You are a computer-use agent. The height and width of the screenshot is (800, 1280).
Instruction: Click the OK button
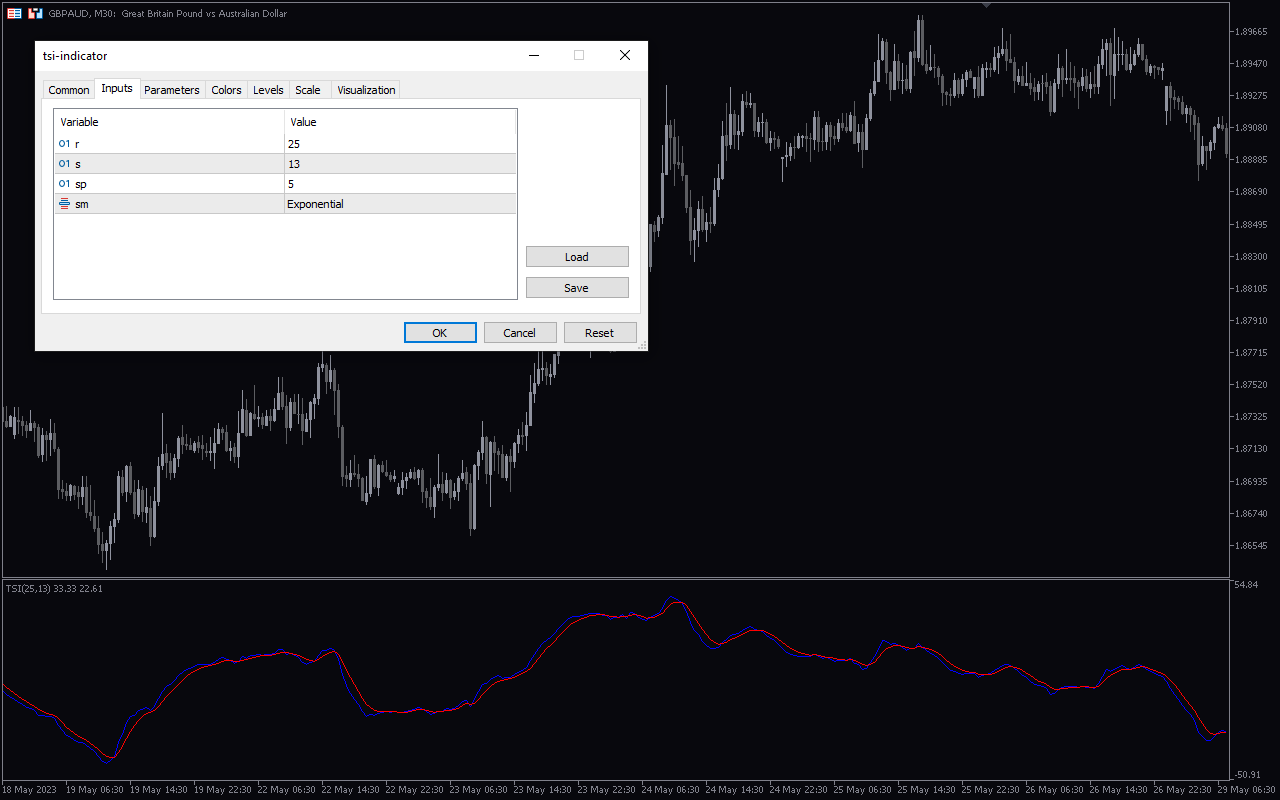440,333
